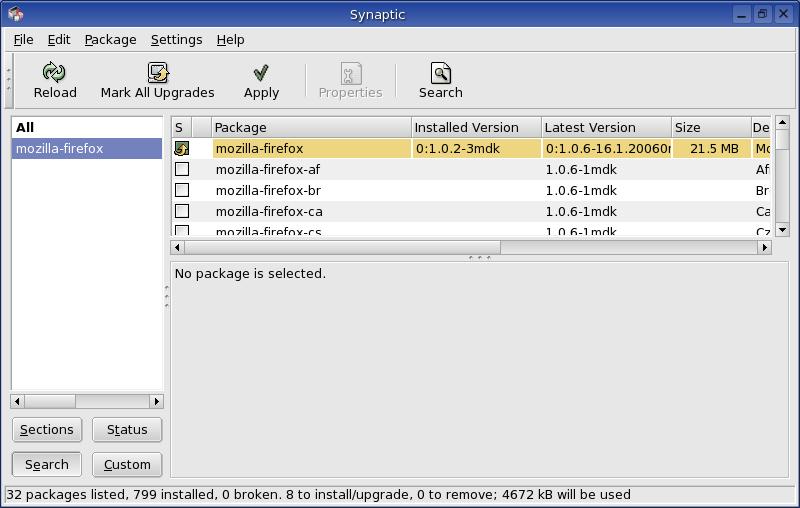Click the greyed Properties toolbar icon
The height and width of the screenshot is (508, 800).
(351, 74)
